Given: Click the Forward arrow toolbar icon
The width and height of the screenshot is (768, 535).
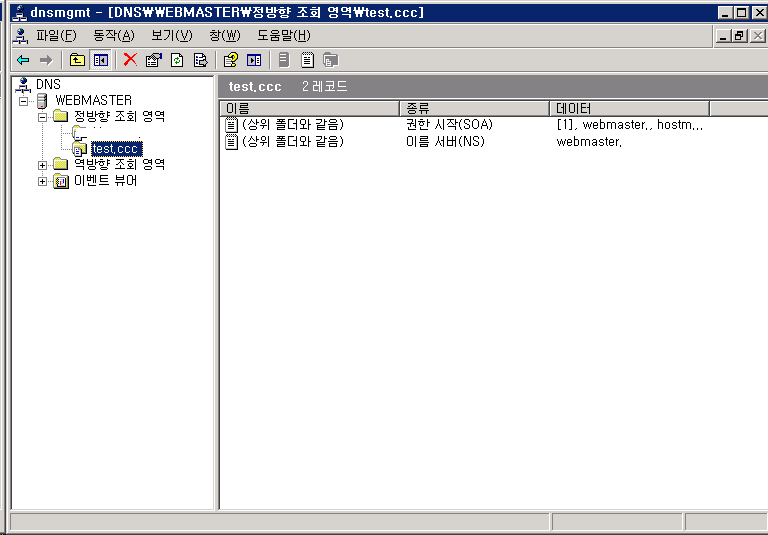Looking at the screenshot, I should click(46, 60).
